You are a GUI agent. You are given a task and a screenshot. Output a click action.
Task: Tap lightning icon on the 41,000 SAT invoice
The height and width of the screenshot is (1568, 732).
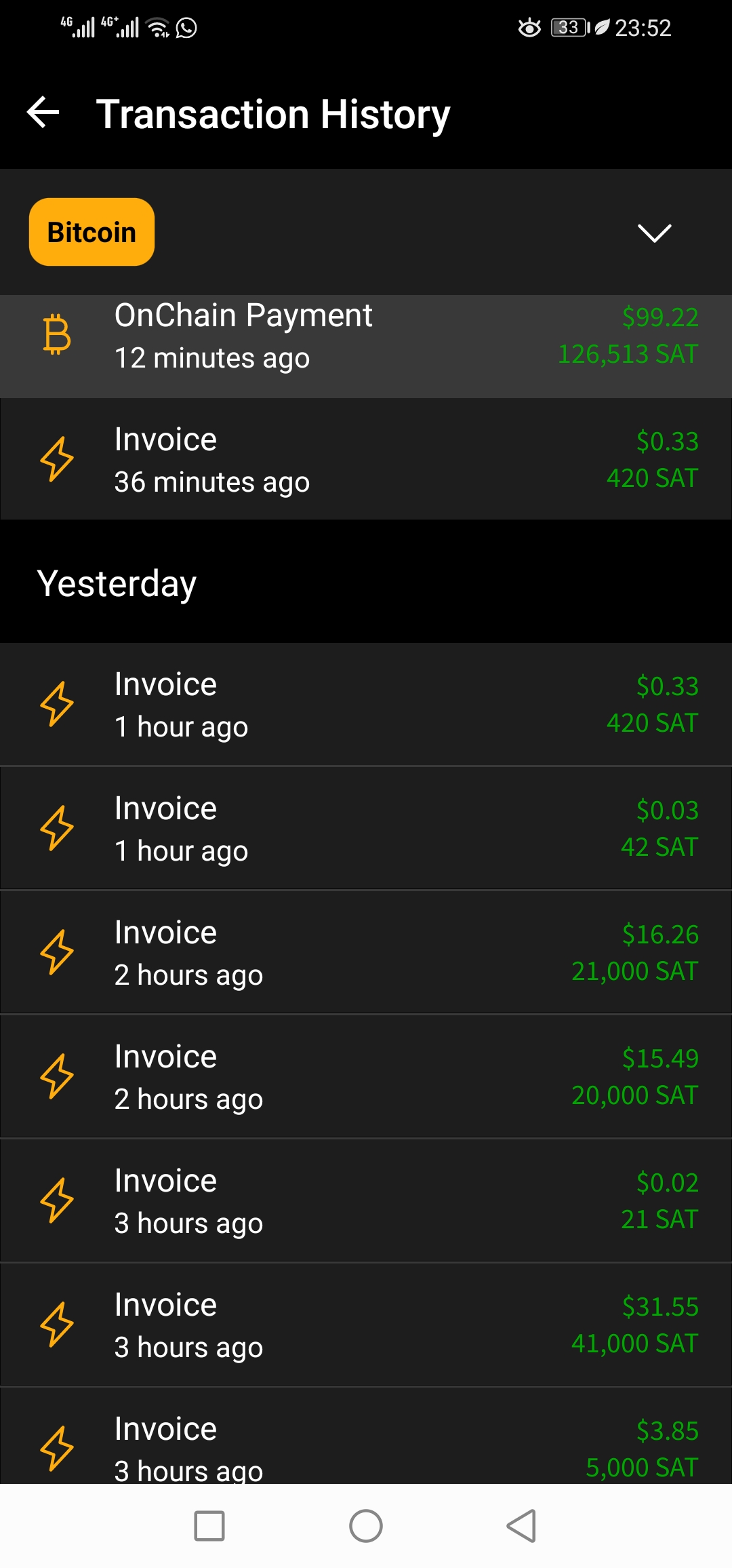[57, 1325]
